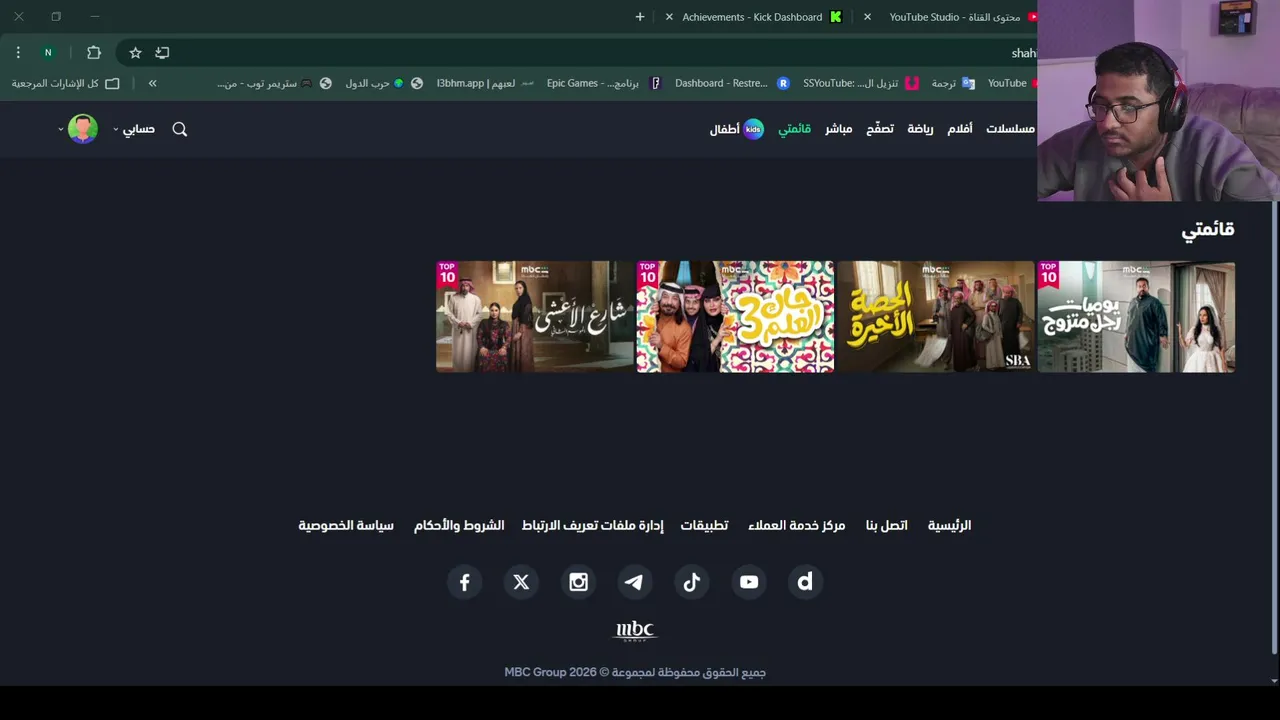Open the Chrome profile N avatar

48,52
